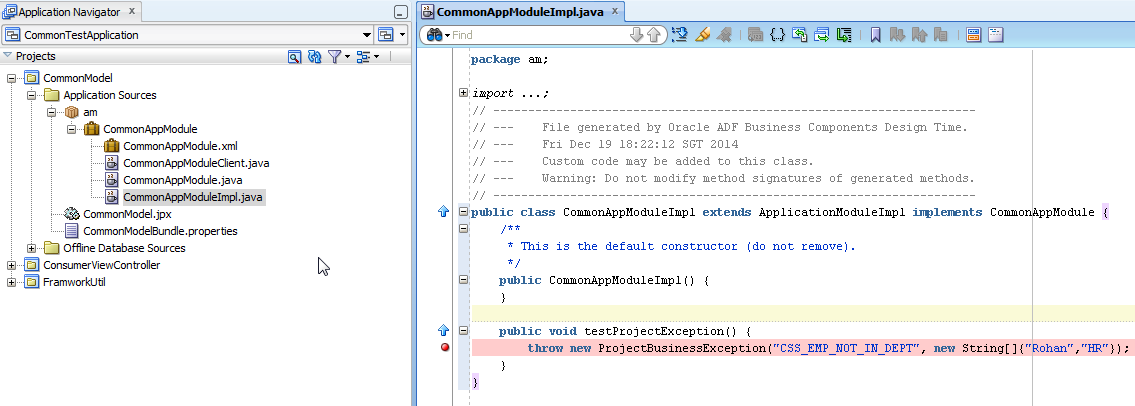Click in the Find search field
Screen dimensions: 1135x406
point(539,35)
